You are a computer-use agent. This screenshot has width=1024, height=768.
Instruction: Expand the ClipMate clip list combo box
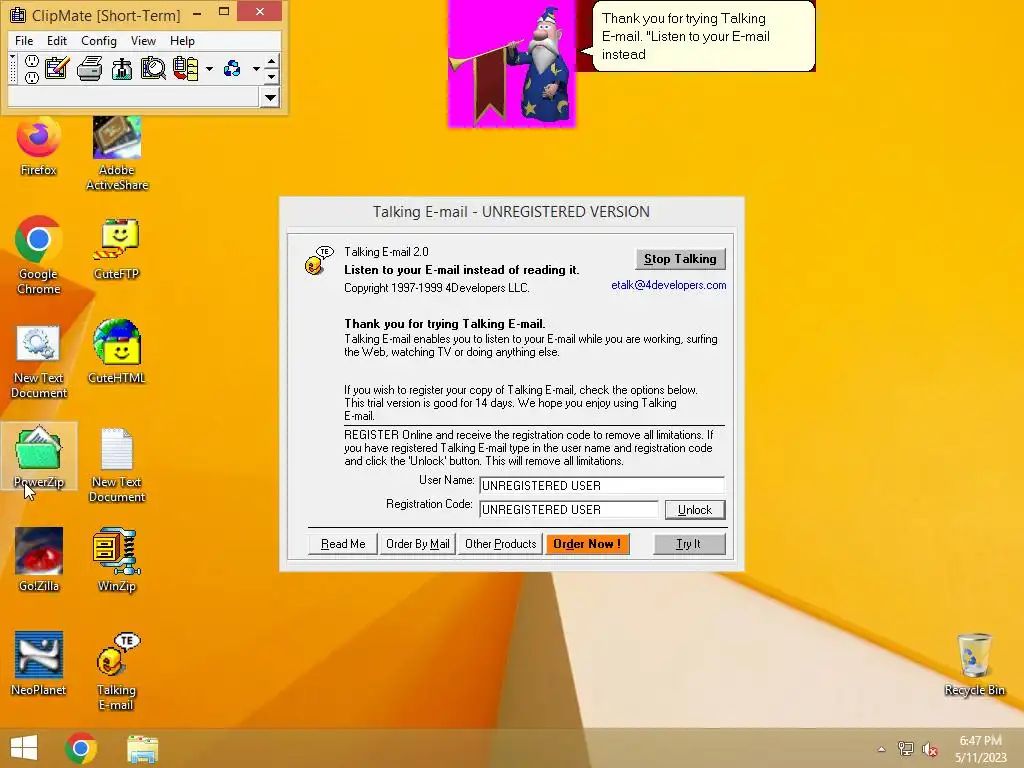(270, 98)
